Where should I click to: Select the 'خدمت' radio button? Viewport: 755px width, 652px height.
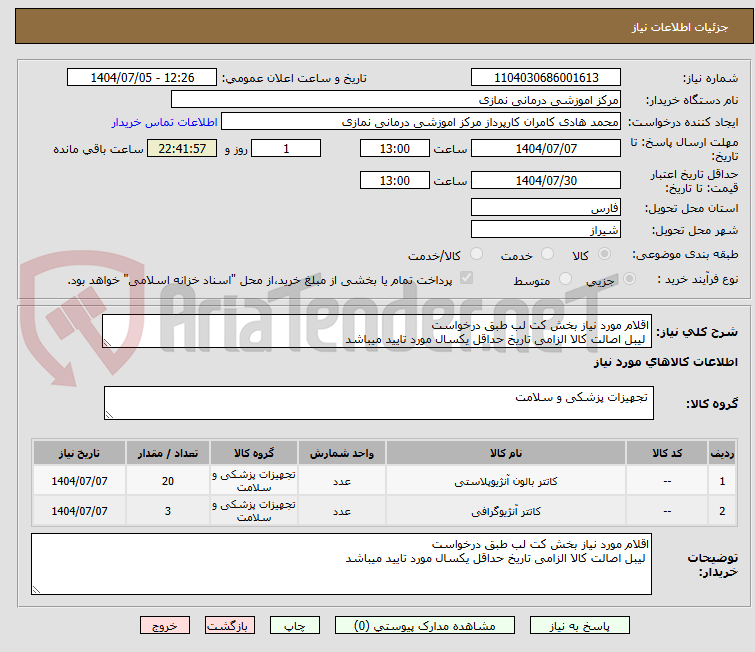pos(547,254)
